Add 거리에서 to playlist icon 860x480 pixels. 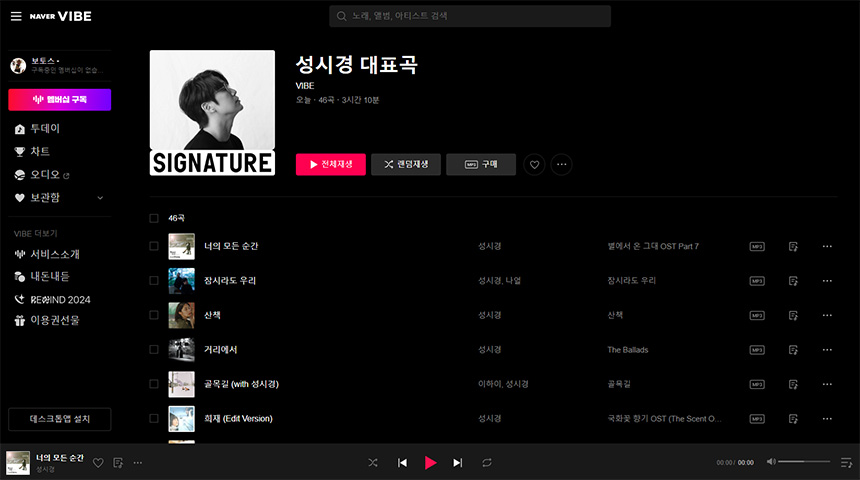pos(793,351)
